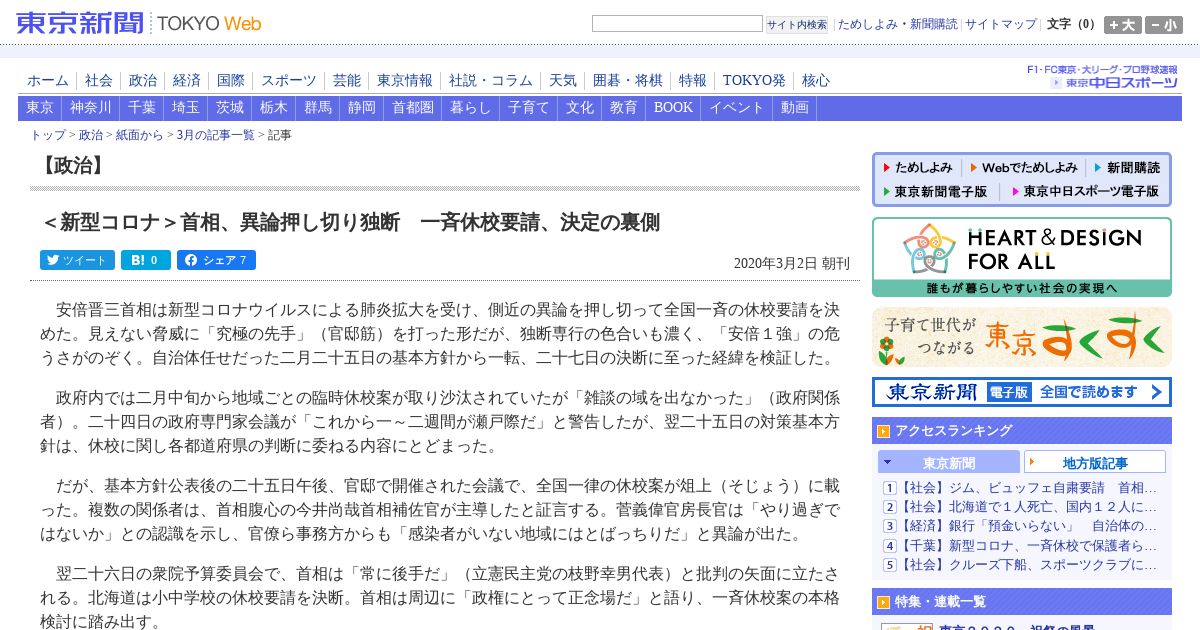Select 動画 in blue bar
1200x630 pixels.
click(x=795, y=108)
